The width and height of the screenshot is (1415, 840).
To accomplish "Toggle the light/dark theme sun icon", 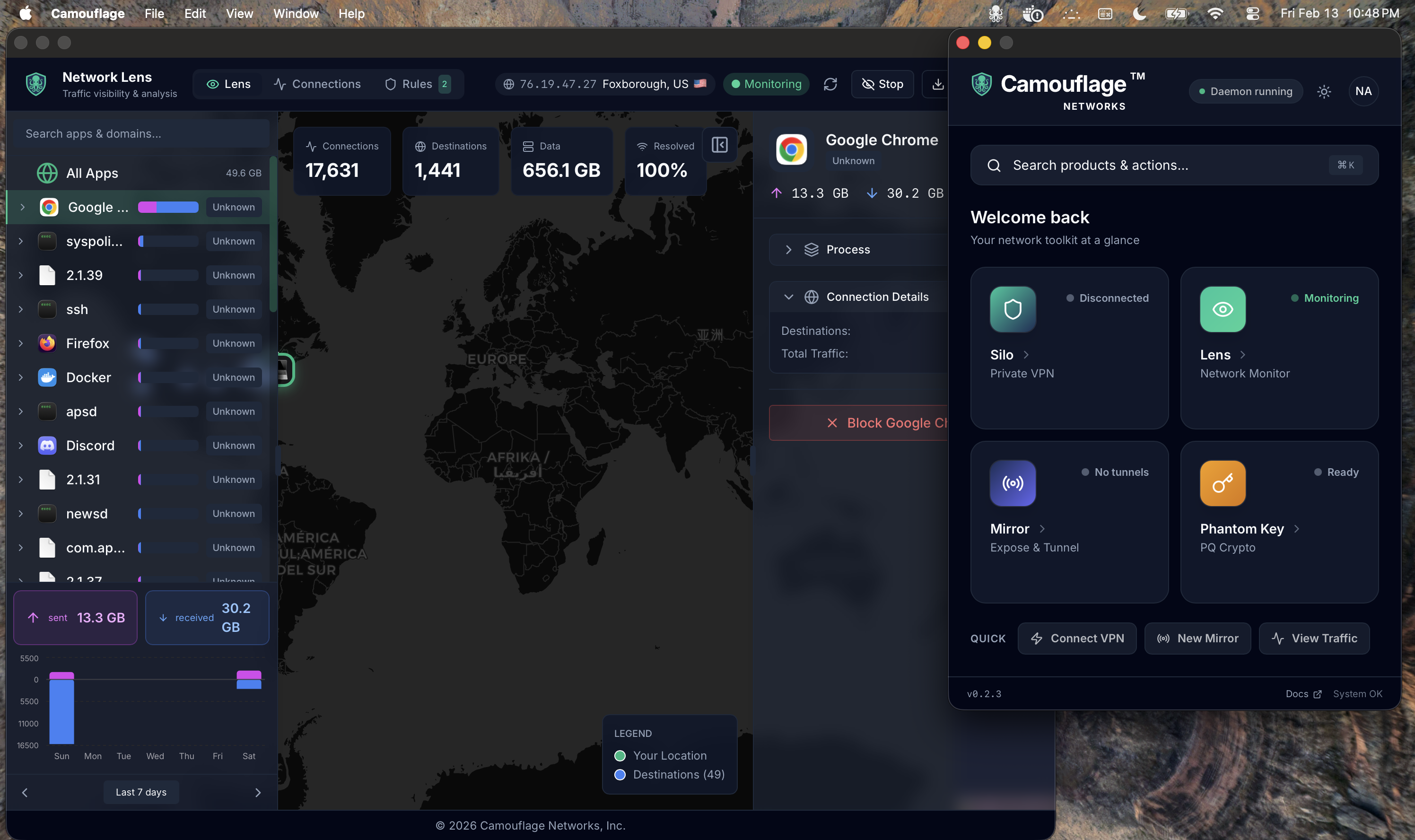I will (x=1323, y=91).
